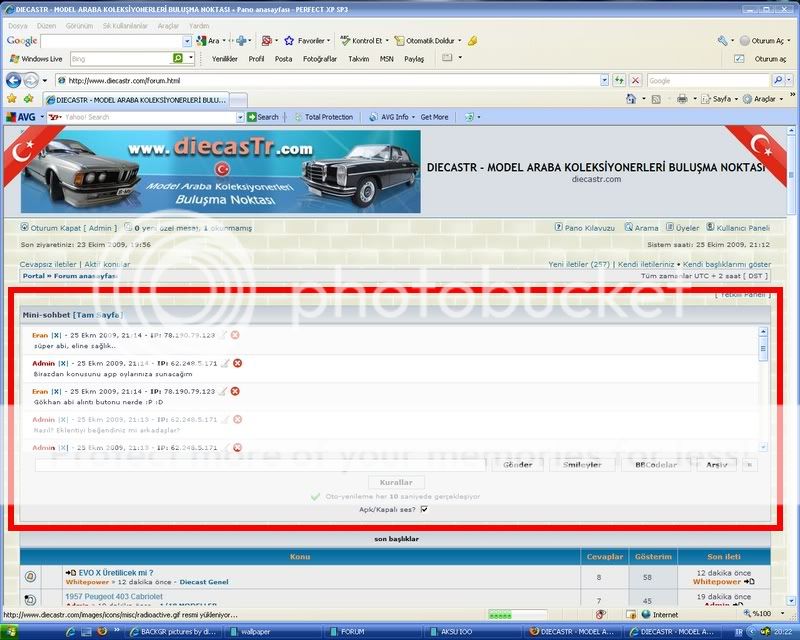Image resolution: width=800 pixels, height=640 pixels.
Task: Click the RSS feeds icon
Action: (x=656, y=99)
